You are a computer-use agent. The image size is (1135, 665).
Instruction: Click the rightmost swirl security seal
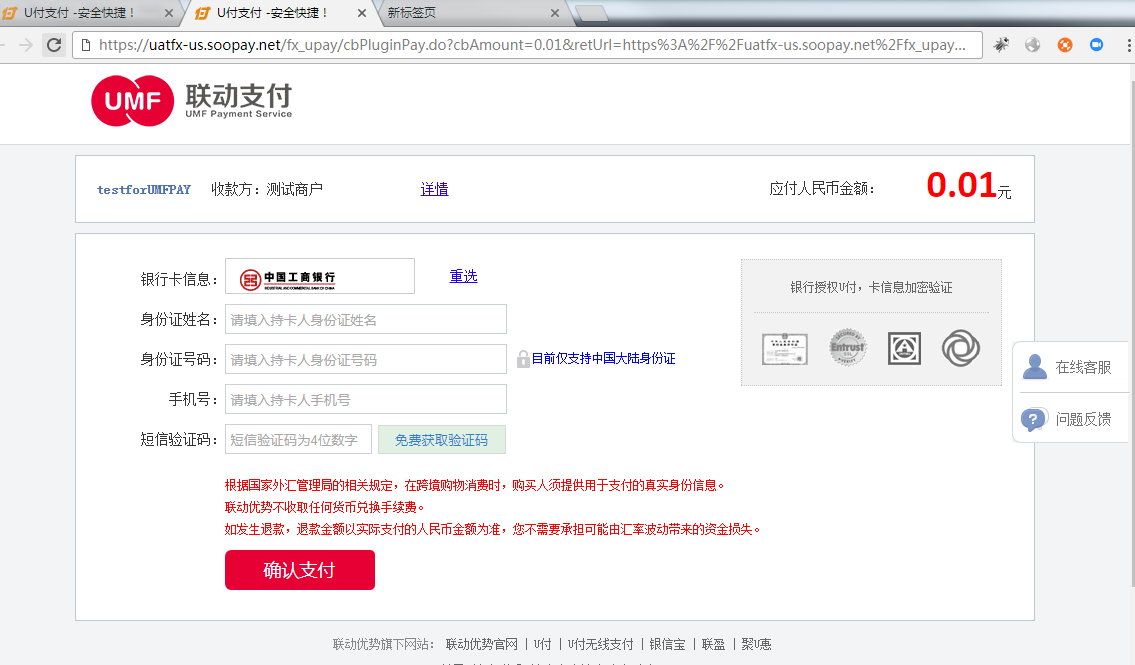point(960,349)
